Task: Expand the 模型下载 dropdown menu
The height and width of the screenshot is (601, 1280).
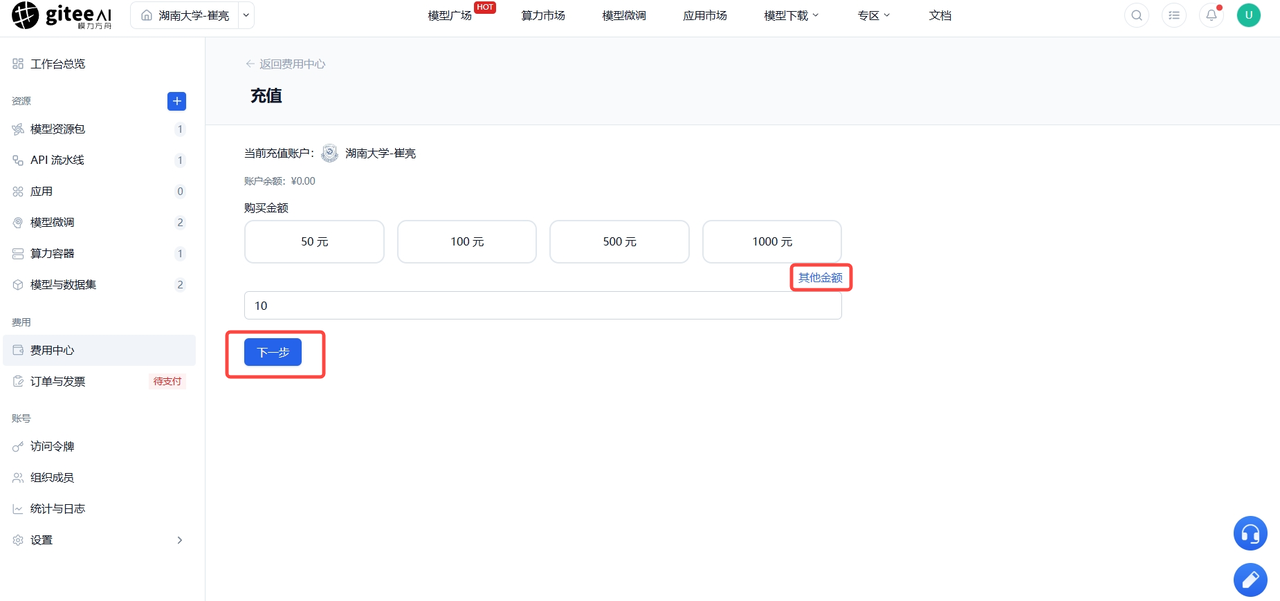Action: pyautogui.click(x=791, y=16)
